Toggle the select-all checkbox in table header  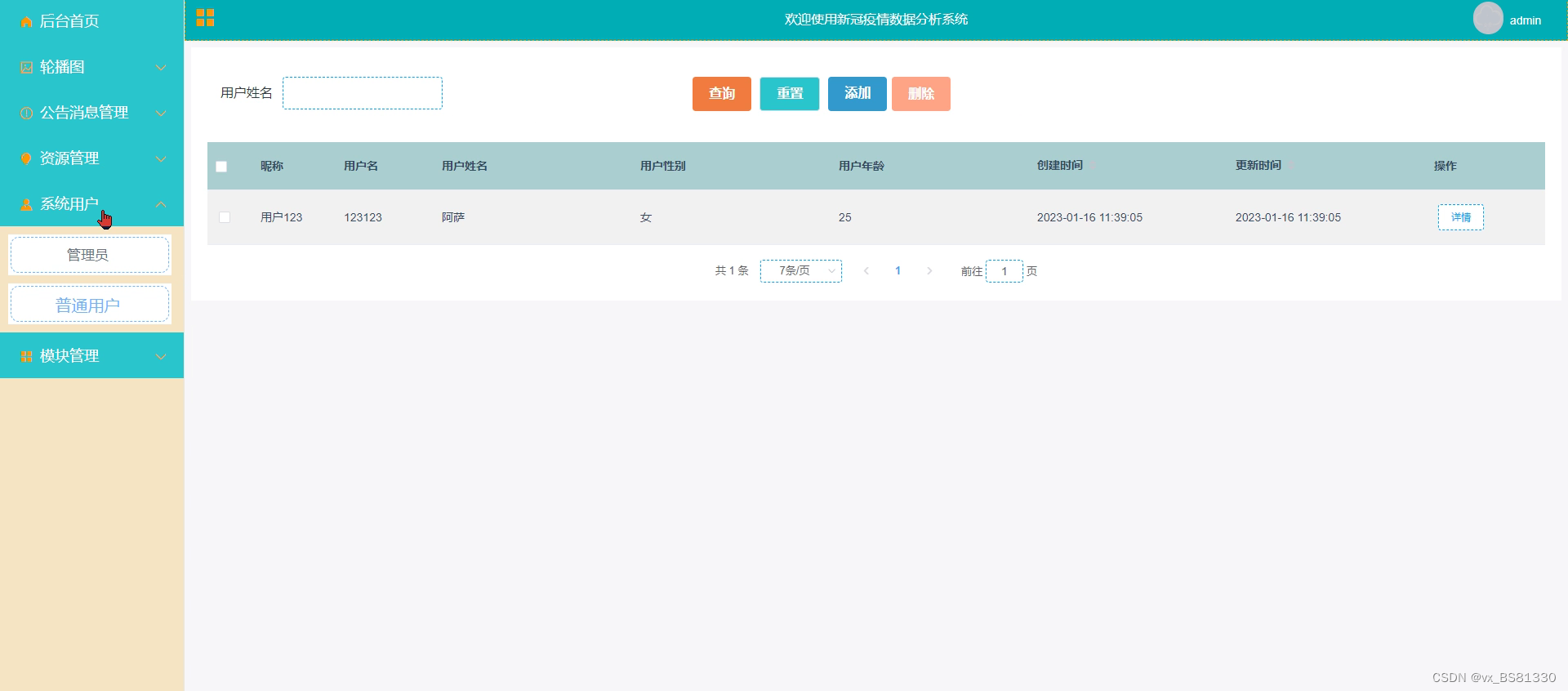point(221,167)
